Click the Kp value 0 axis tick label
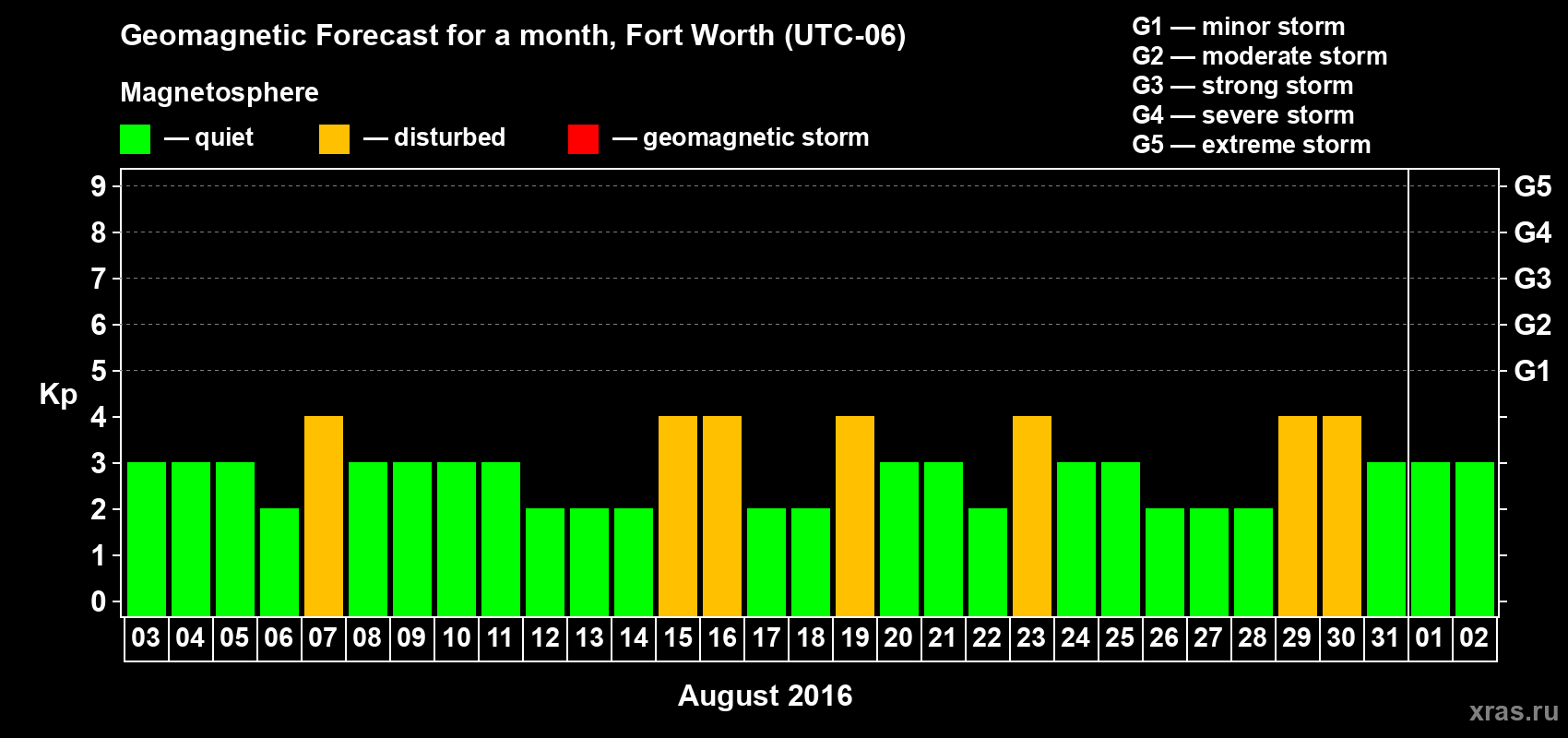 (x=99, y=601)
